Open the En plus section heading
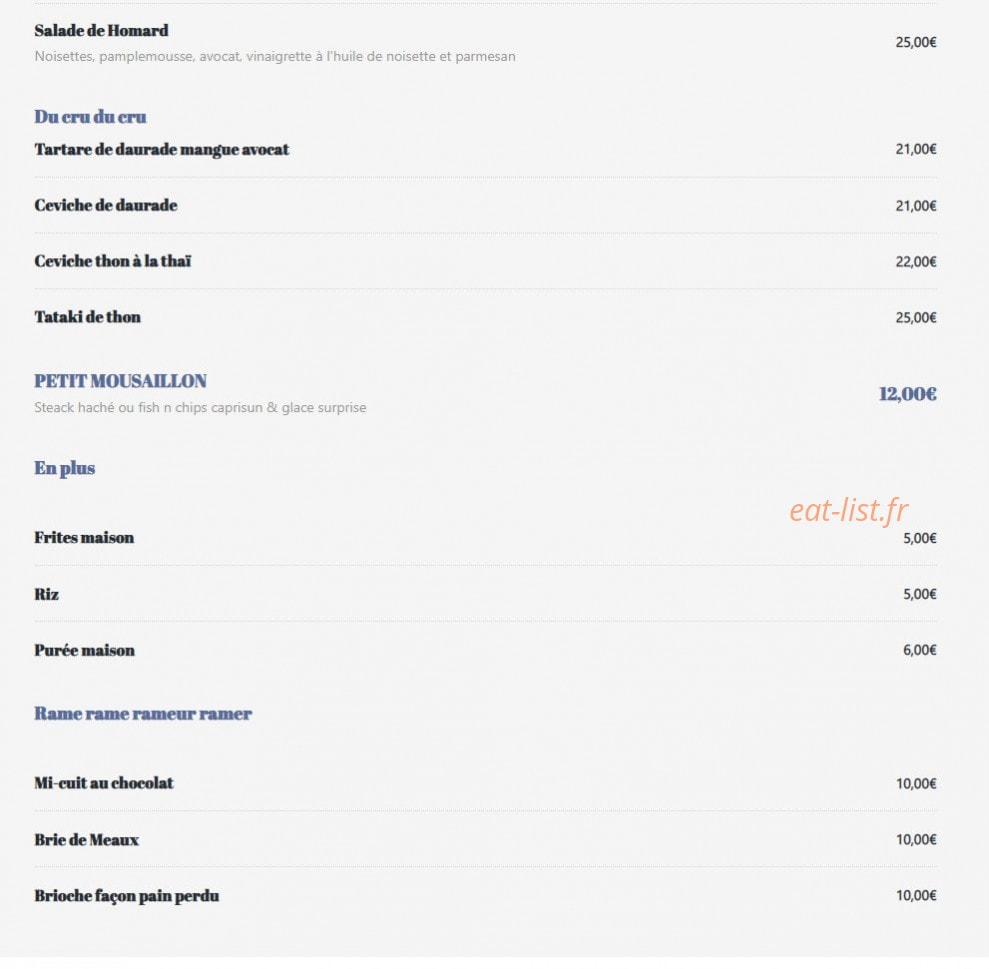The width and height of the screenshot is (989, 969). pos(64,468)
